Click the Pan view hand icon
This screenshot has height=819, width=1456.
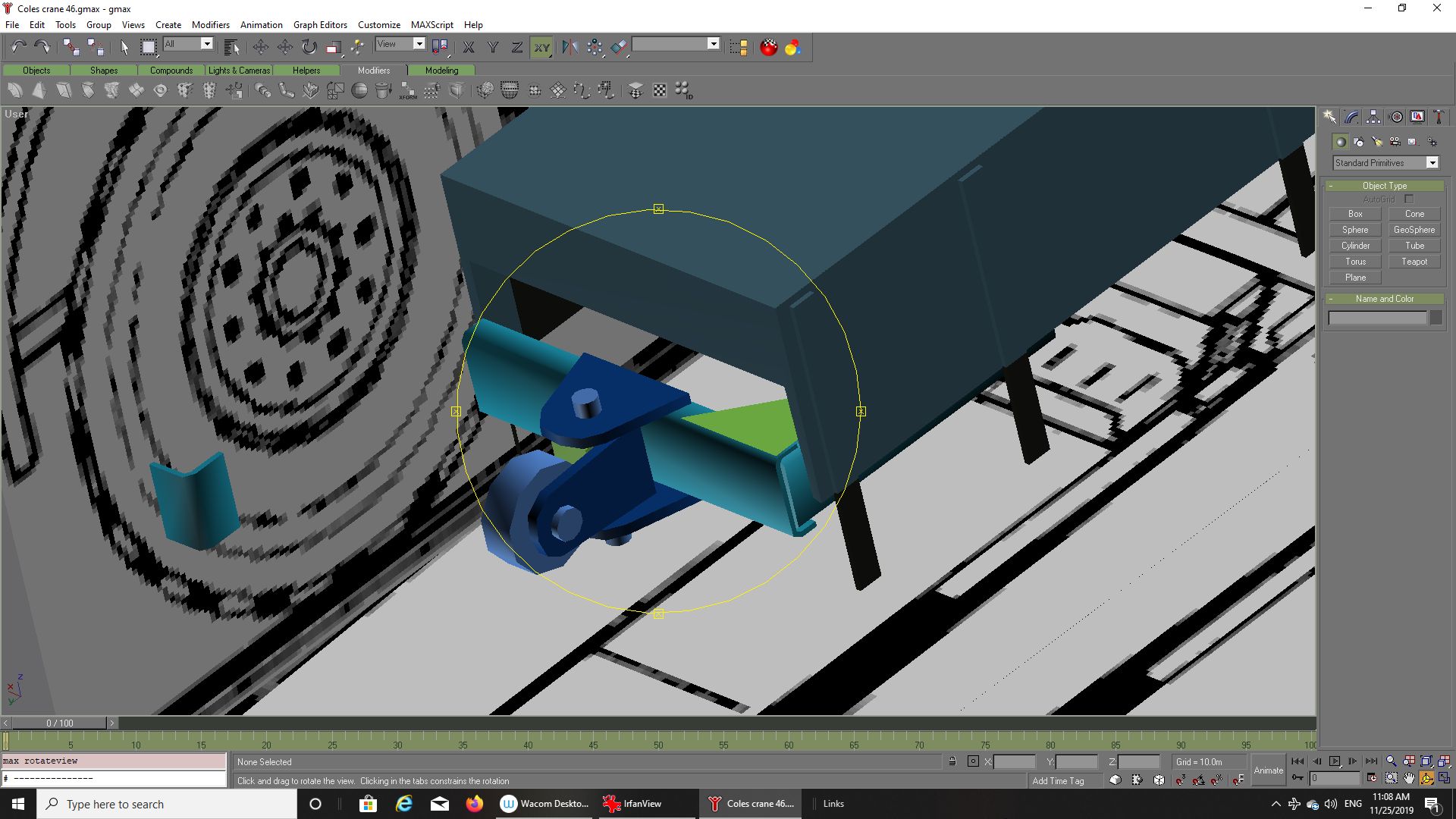pyautogui.click(x=1409, y=778)
